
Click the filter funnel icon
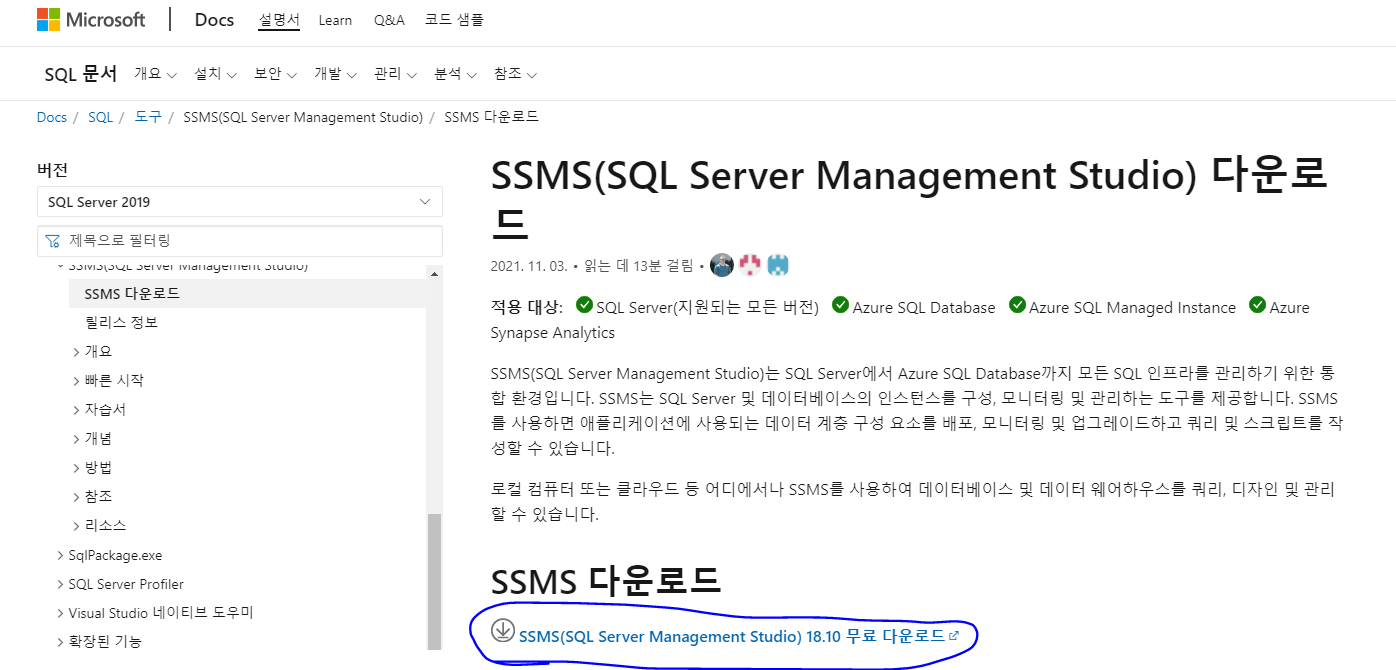pos(53,241)
